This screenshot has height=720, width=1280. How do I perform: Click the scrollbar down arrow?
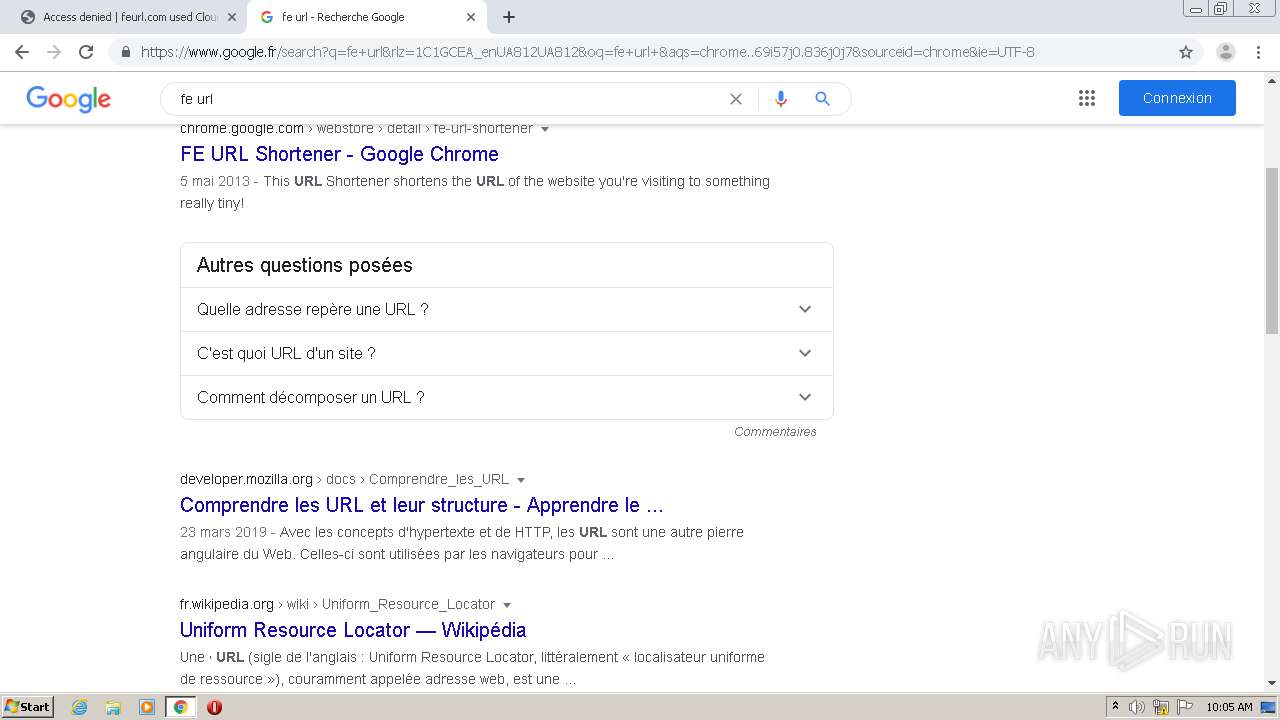click(1272, 683)
